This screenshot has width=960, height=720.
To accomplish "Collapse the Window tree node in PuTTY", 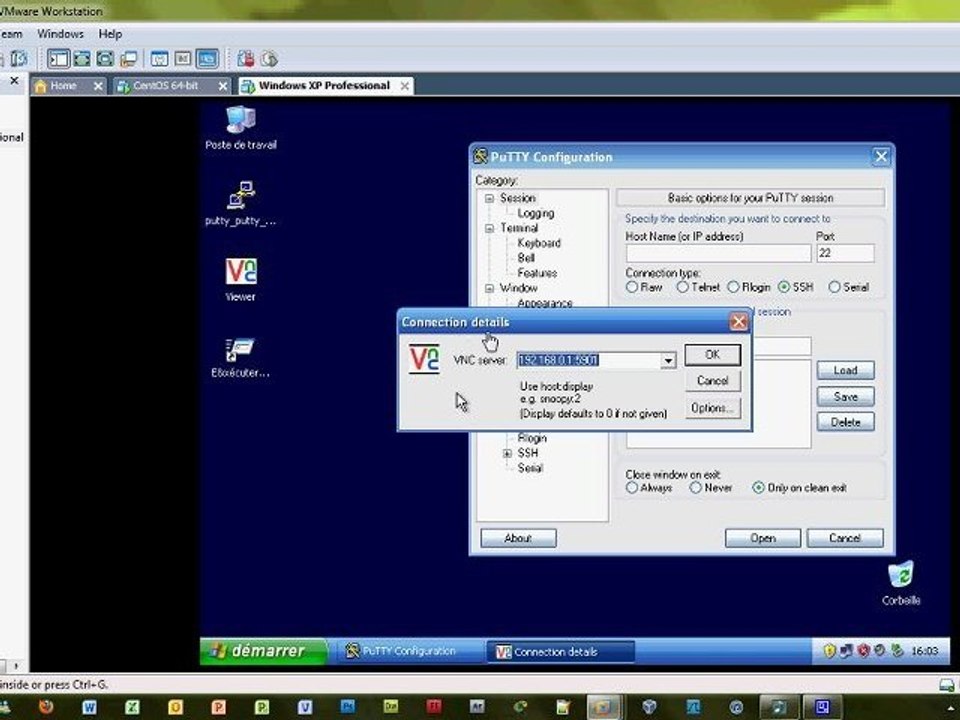I will pos(489,288).
